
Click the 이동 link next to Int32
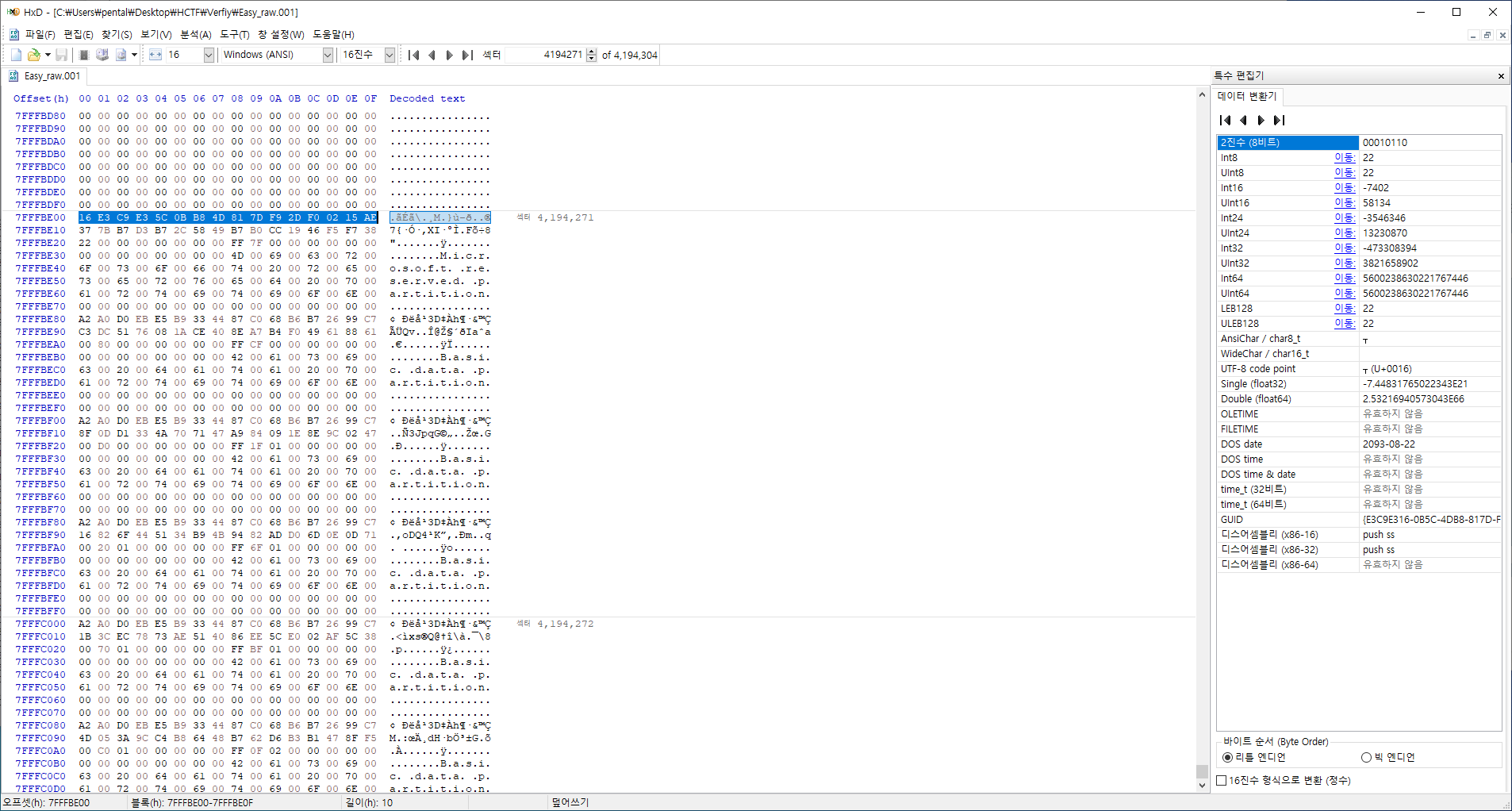1344,248
